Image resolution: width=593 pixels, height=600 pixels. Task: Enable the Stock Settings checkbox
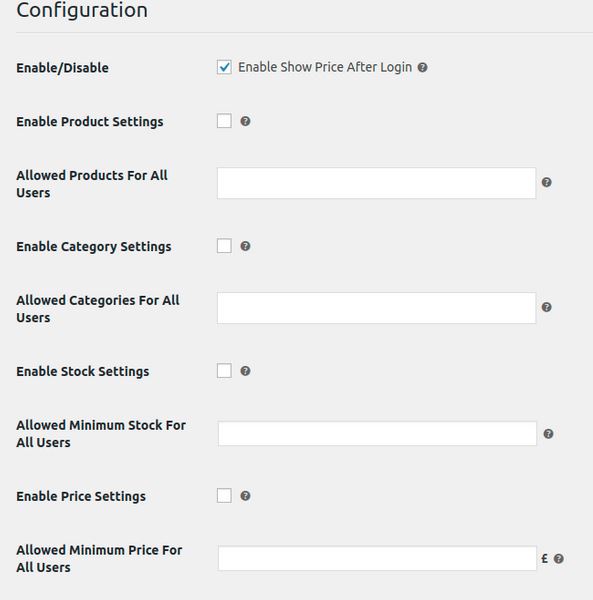224,370
